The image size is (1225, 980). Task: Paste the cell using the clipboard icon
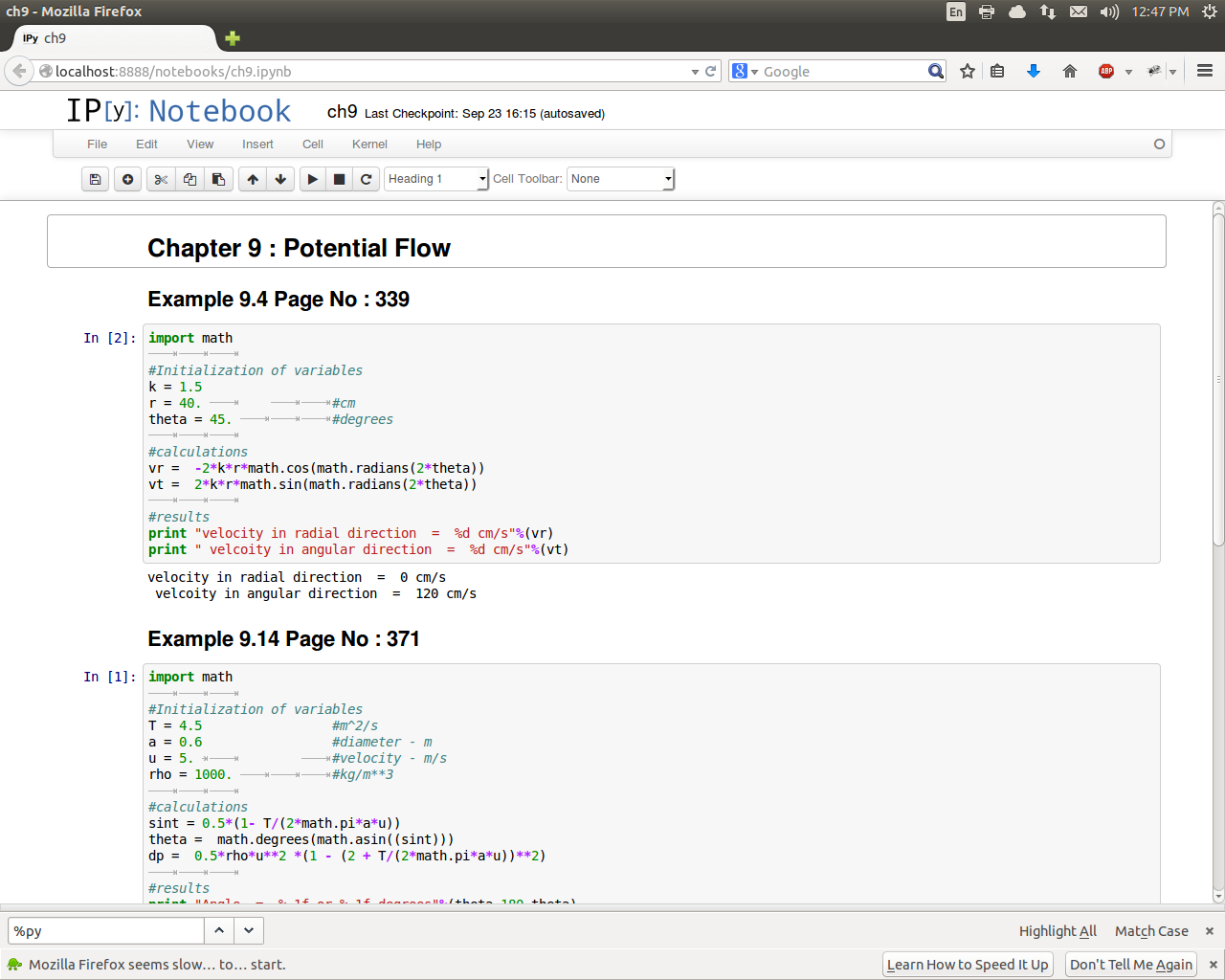[218, 179]
